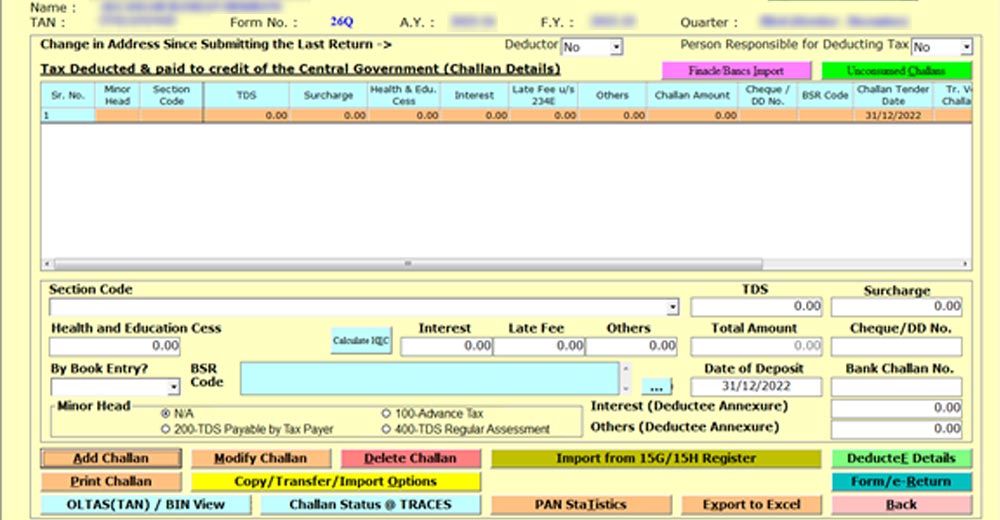Click the TDS amount input field
Viewport: 1000px width, 520px height.
tap(756, 307)
